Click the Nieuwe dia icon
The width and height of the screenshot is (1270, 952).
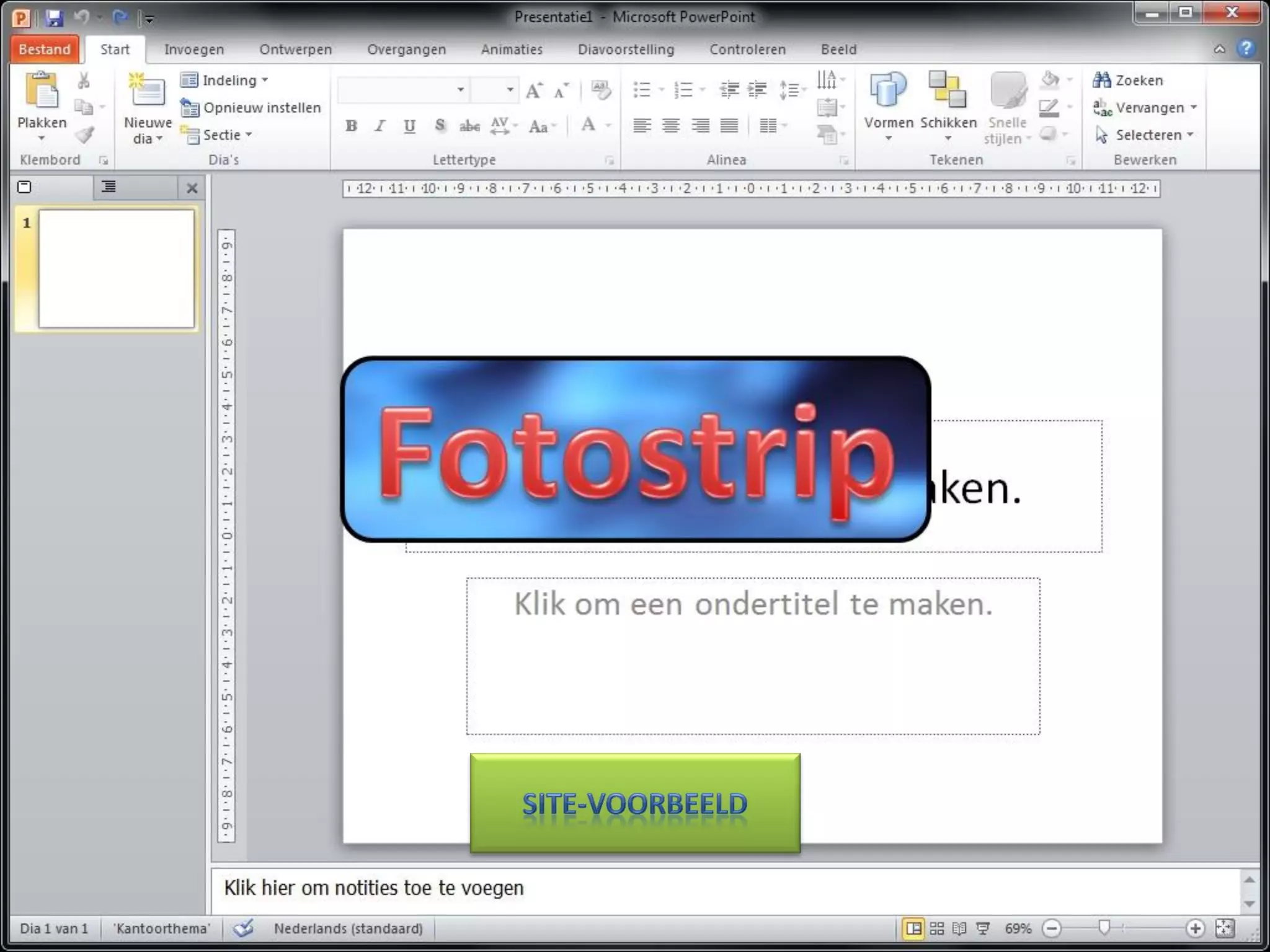[147, 91]
